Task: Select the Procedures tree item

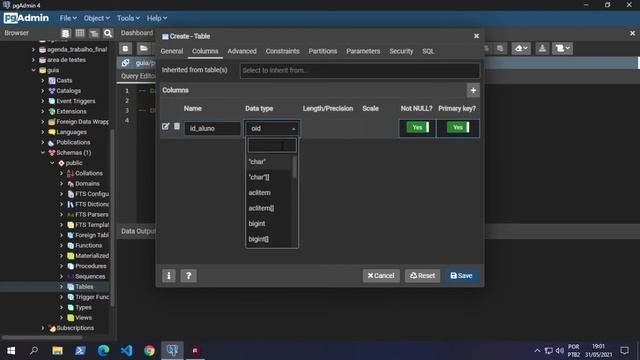Action: click(91, 266)
